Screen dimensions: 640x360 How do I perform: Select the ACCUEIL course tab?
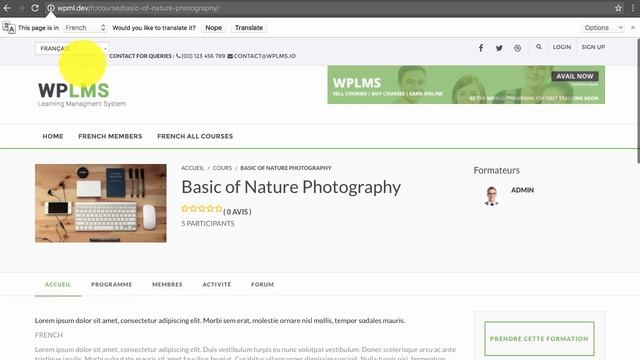pos(58,284)
